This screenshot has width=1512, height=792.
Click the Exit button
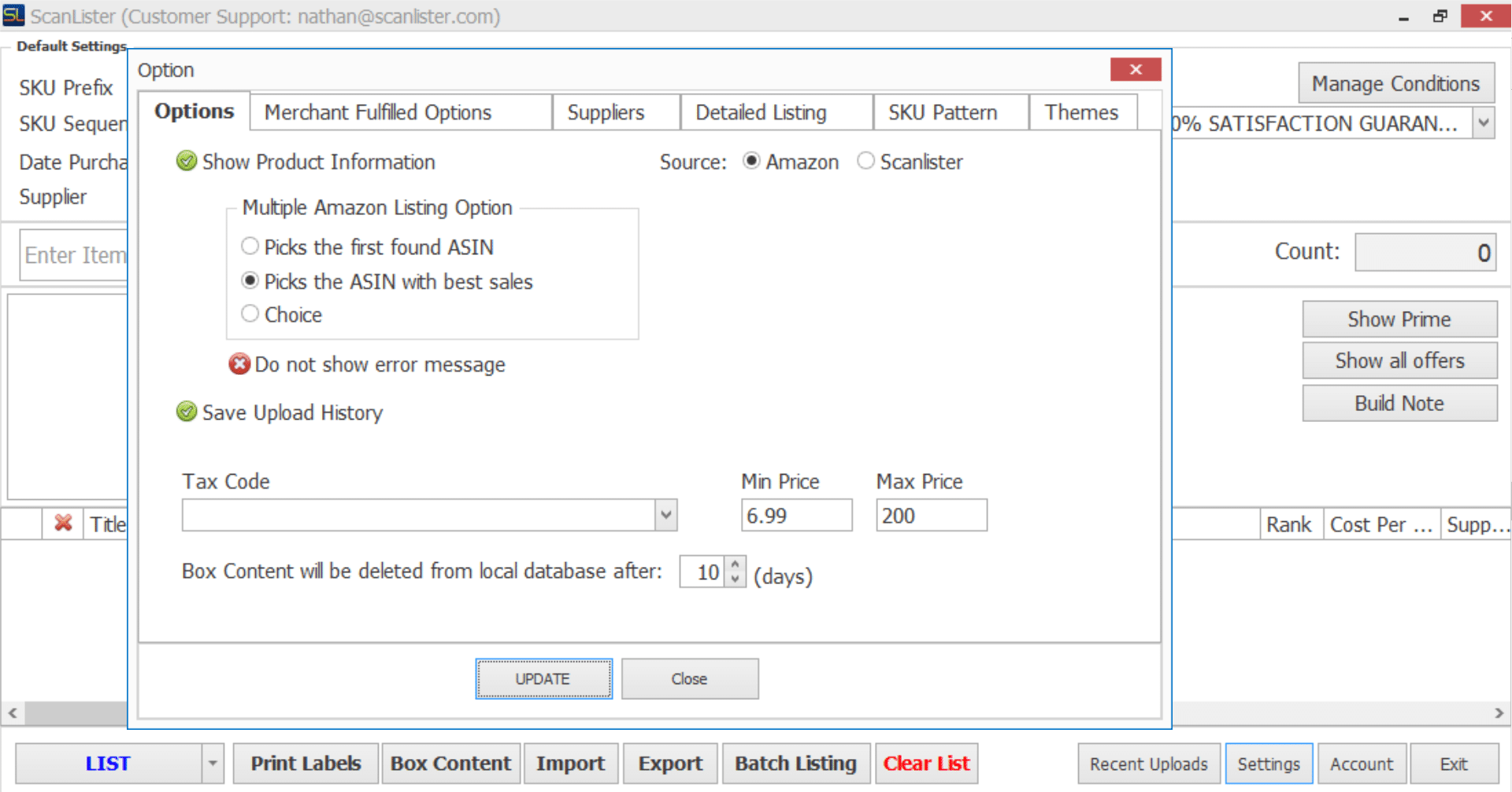click(1454, 764)
